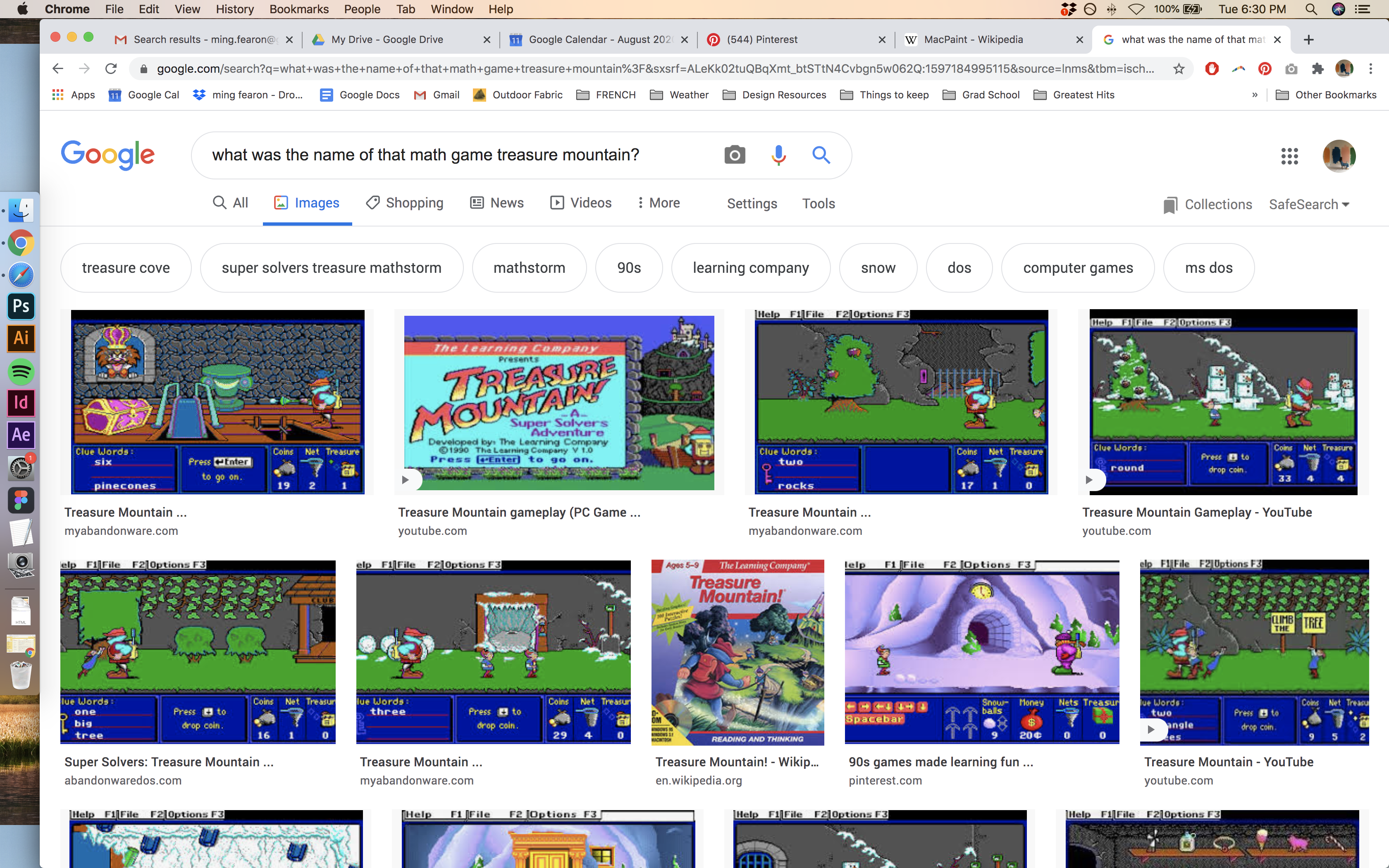Bookmark this page with the star icon
This screenshot has height=868, width=1389.
pos(1179,69)
